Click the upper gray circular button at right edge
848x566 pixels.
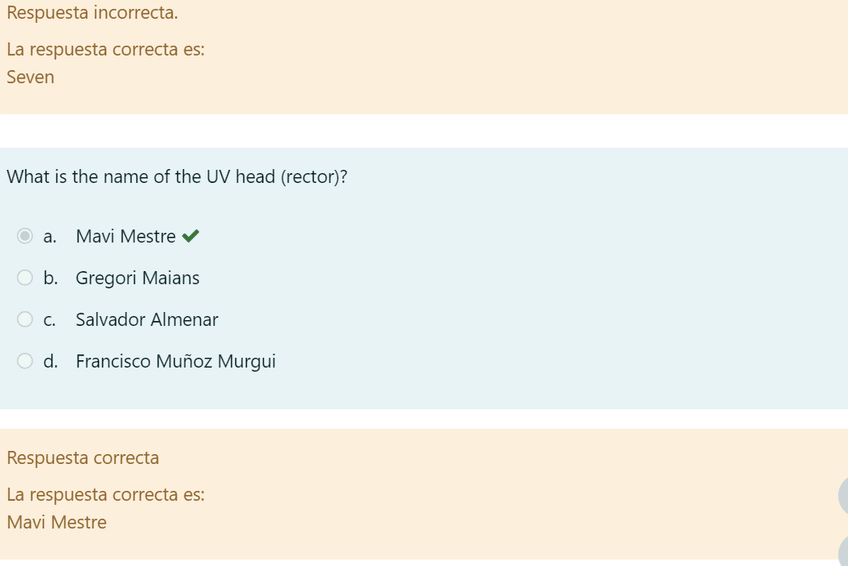[843, 496]
